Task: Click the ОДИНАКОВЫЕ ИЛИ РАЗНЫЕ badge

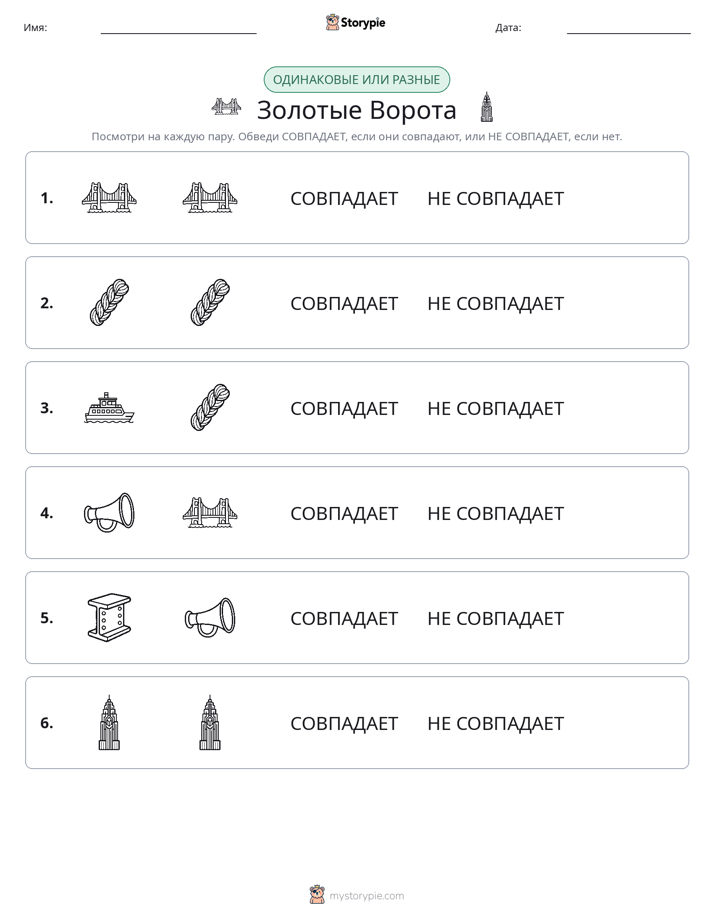Action: coord(356,80)
